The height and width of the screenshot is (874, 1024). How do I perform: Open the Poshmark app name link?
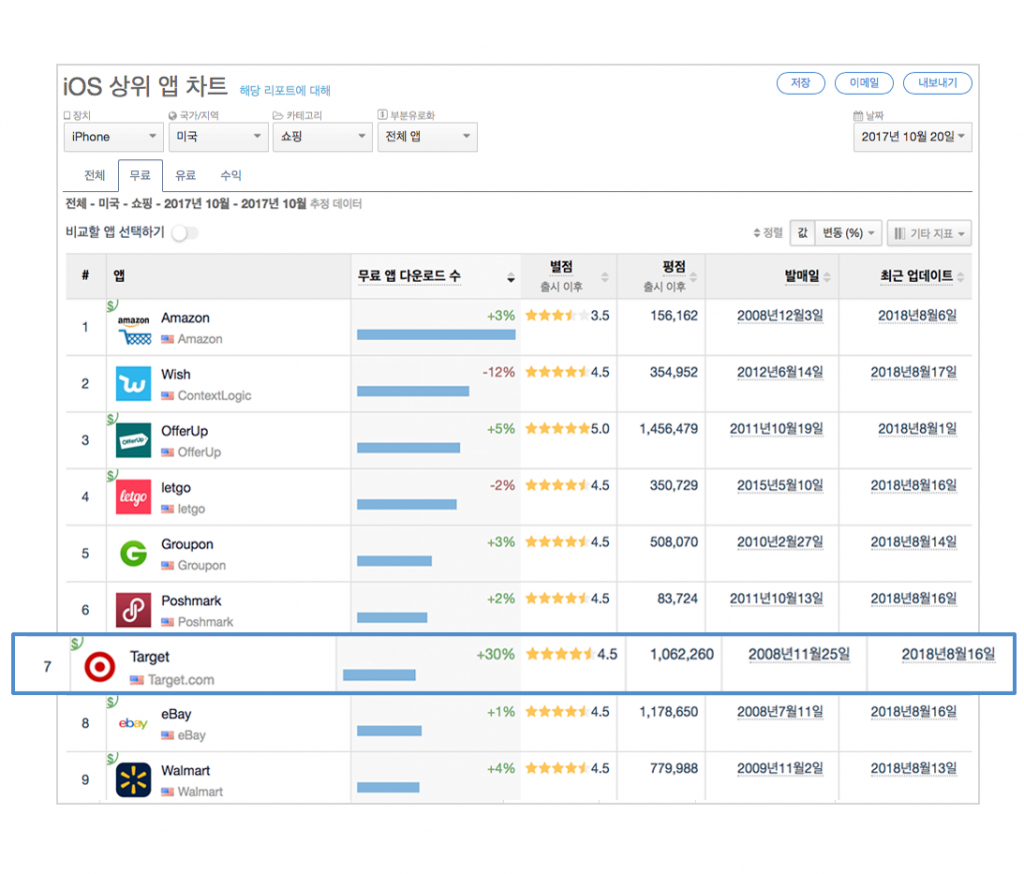[x=191, y=601]
